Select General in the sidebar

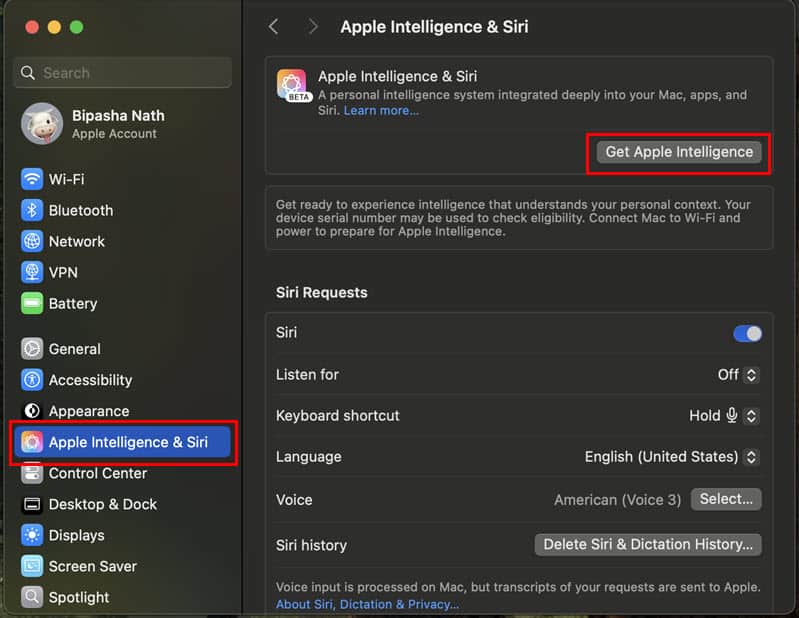click(x=74, y=349)
